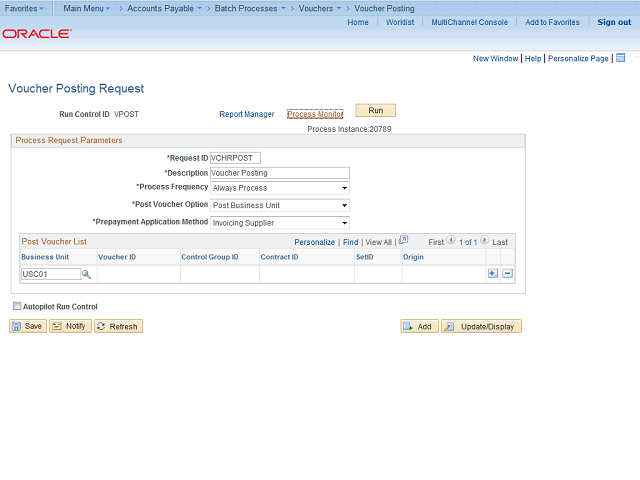
Task: Click the Update/Display button
Action: (x=481, y=326)
